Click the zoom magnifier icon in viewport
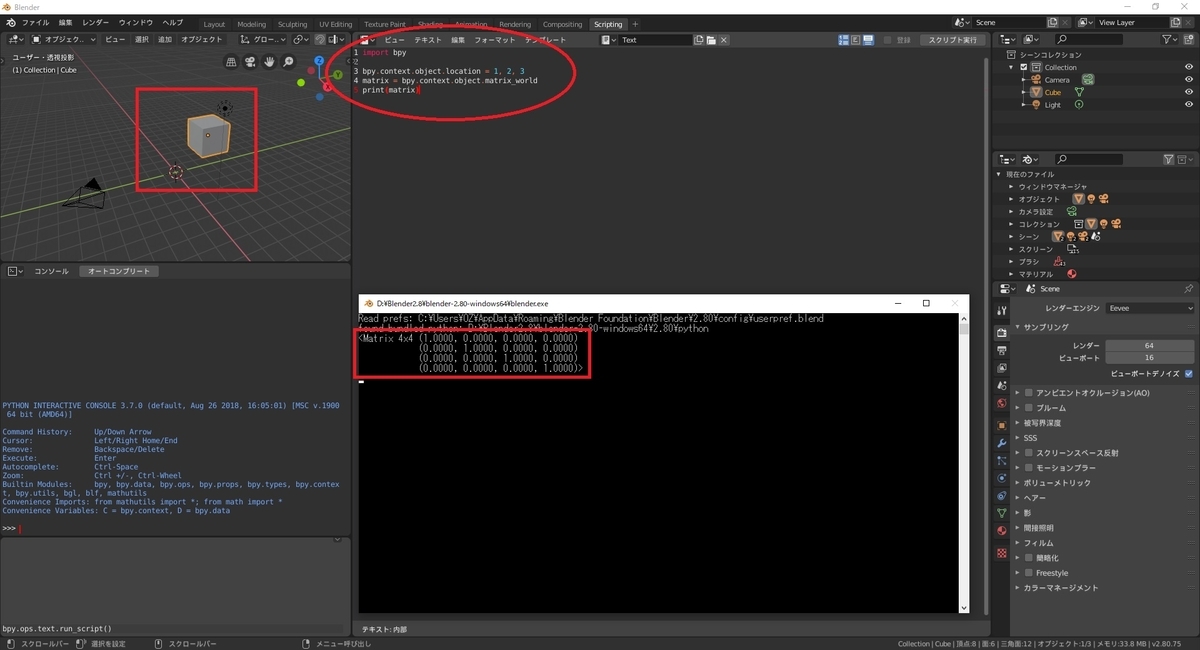1200x650 pixels. (x=289, y=62)
